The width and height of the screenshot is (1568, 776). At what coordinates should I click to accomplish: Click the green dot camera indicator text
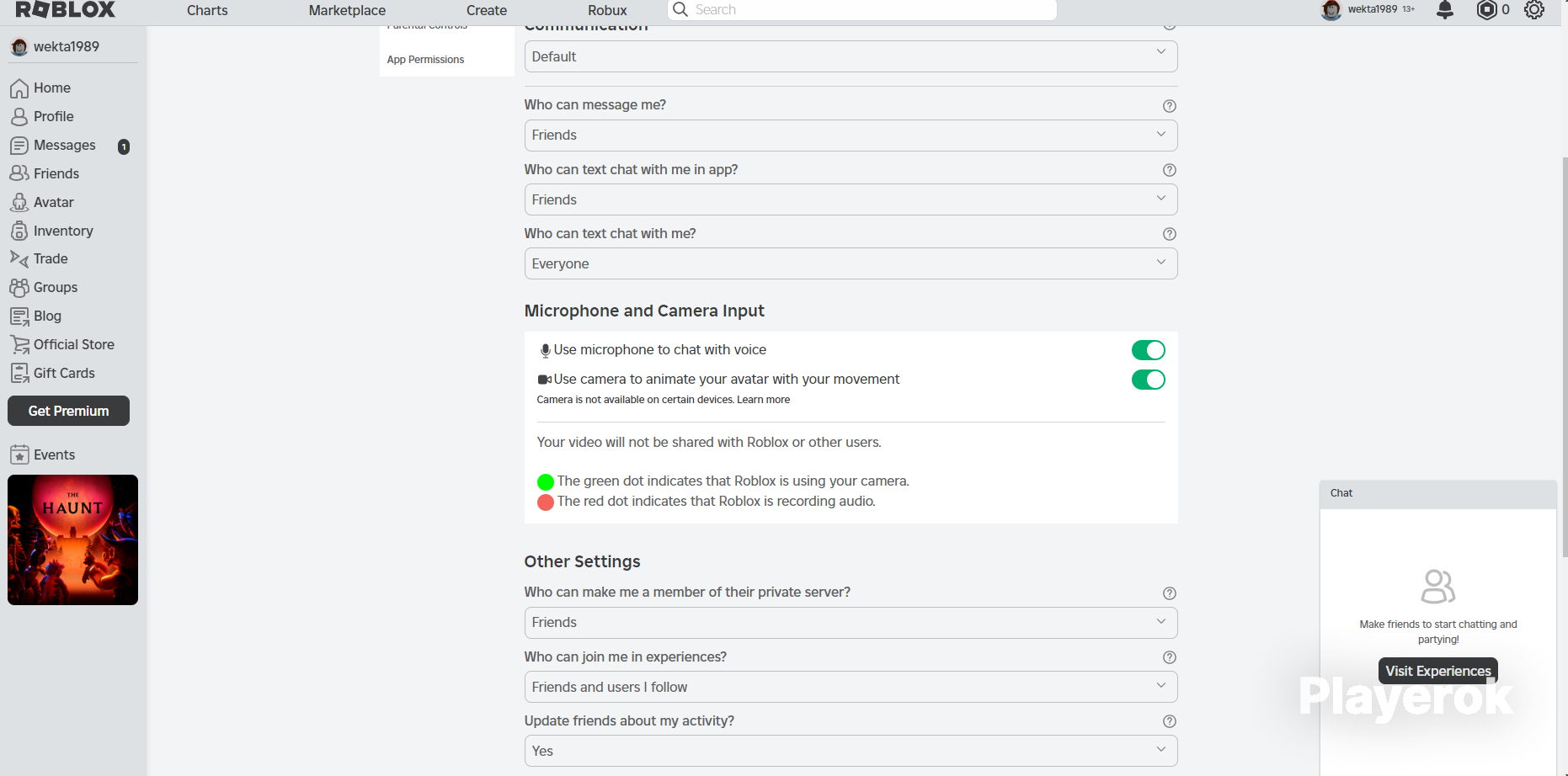(x=733, y=481)
